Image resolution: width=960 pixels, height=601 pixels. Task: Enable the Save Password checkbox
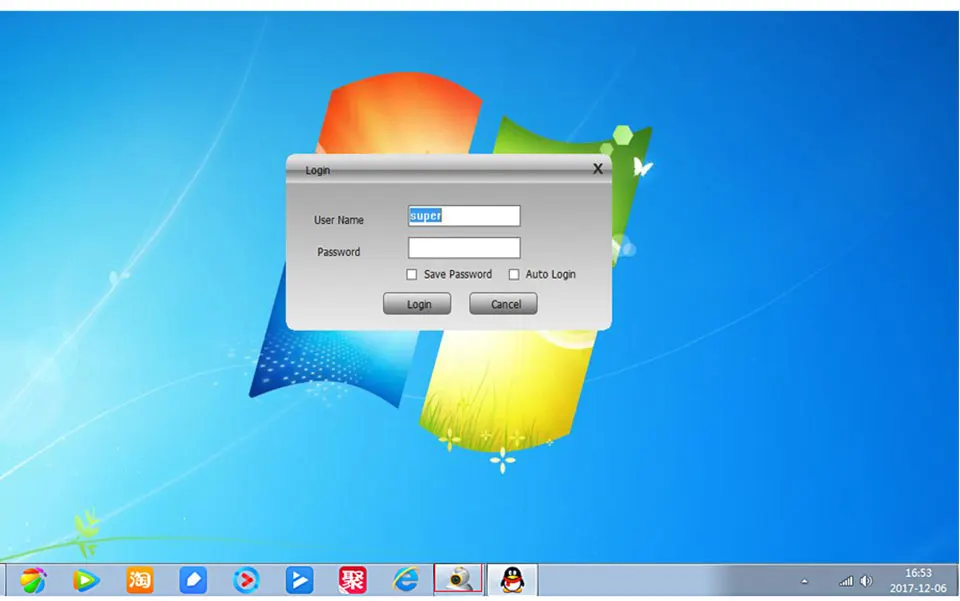pos(411,274)
